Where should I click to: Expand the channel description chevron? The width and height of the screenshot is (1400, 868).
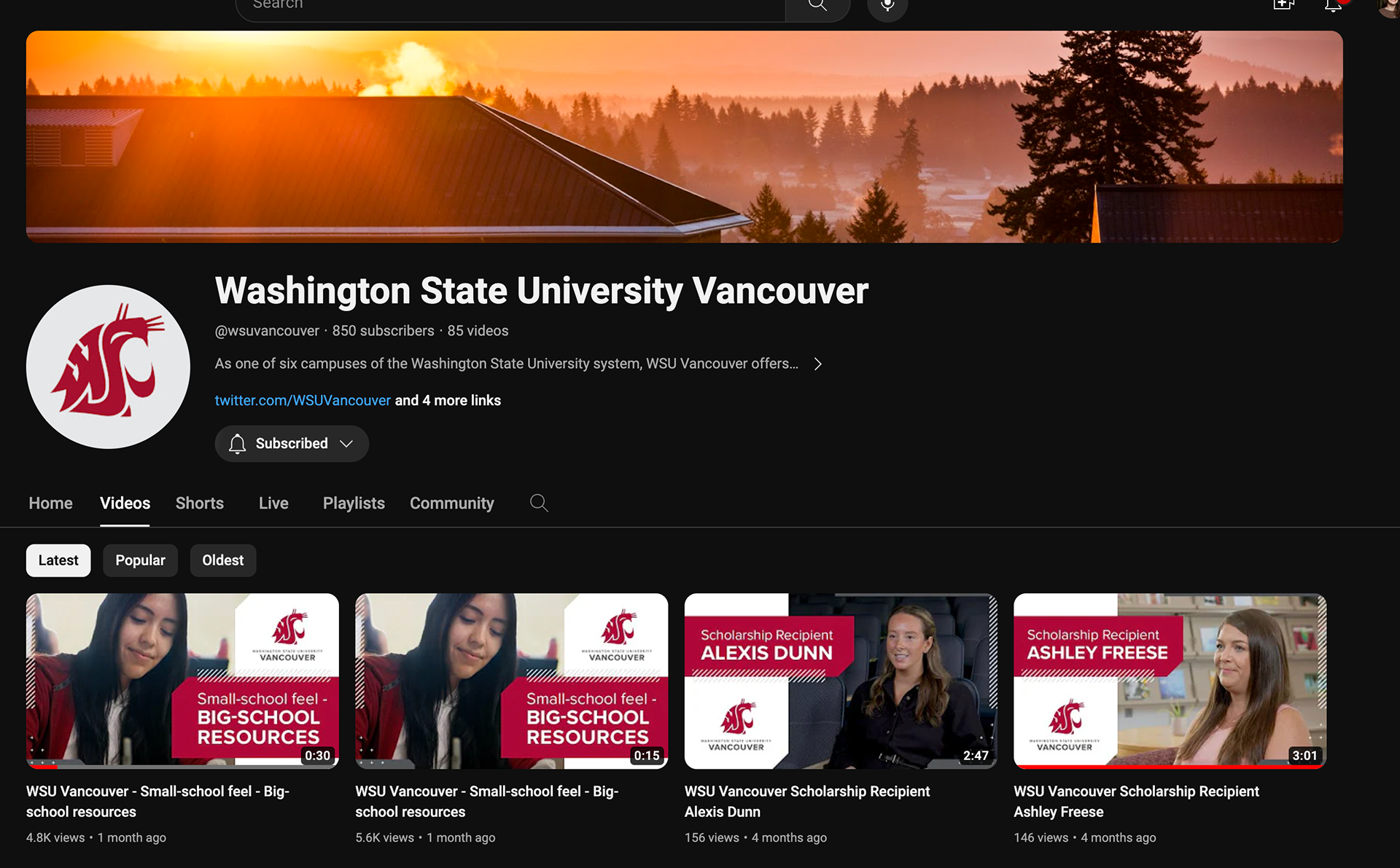(817, 364)
